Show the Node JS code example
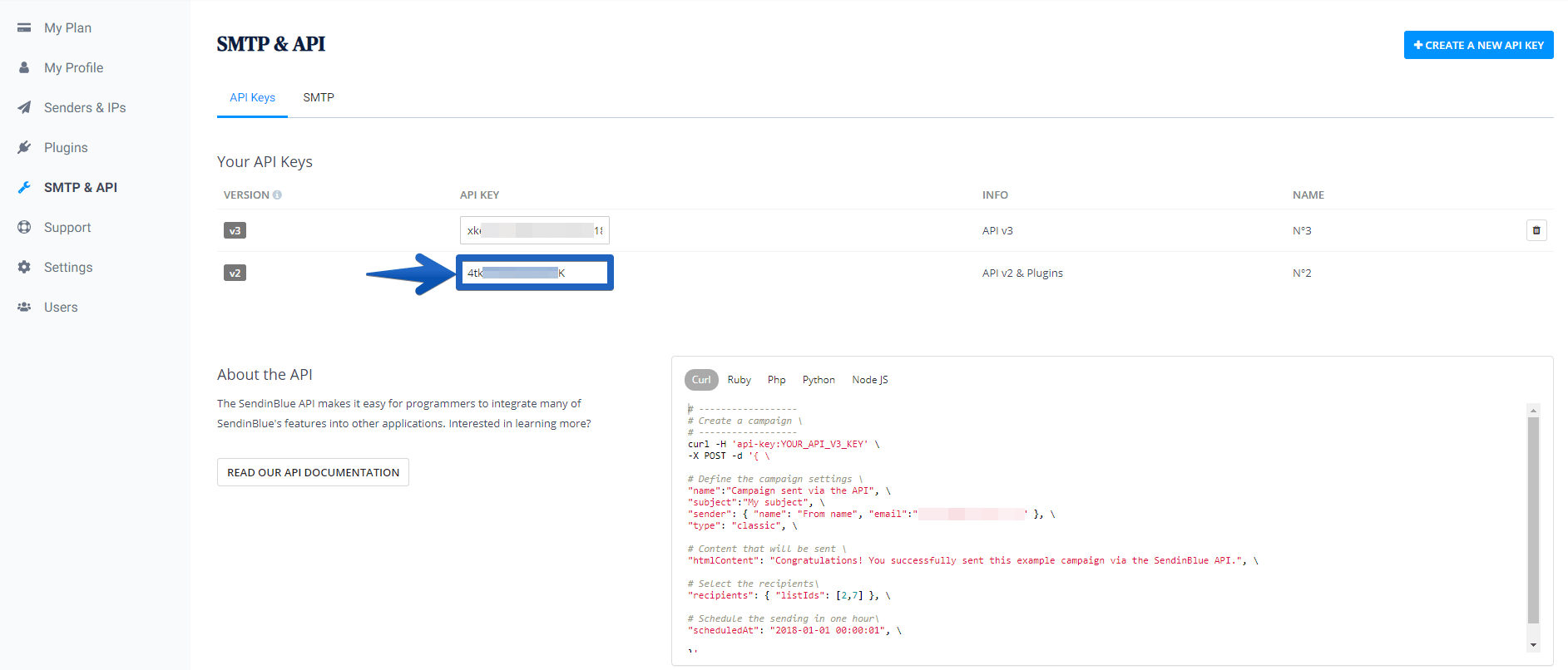Image resolution: width=1568 pixels, height=670 pixels. tap(870, 380)
